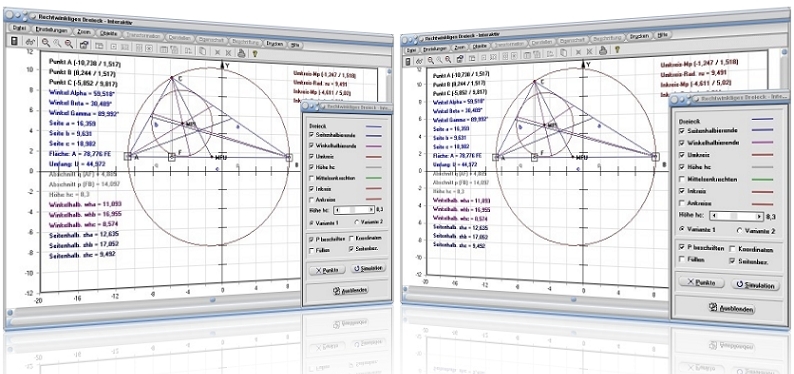The image size is (794, 374).
Task: Enable Mittelsenkrechten checkbox in left control panel
Action: 312,178
